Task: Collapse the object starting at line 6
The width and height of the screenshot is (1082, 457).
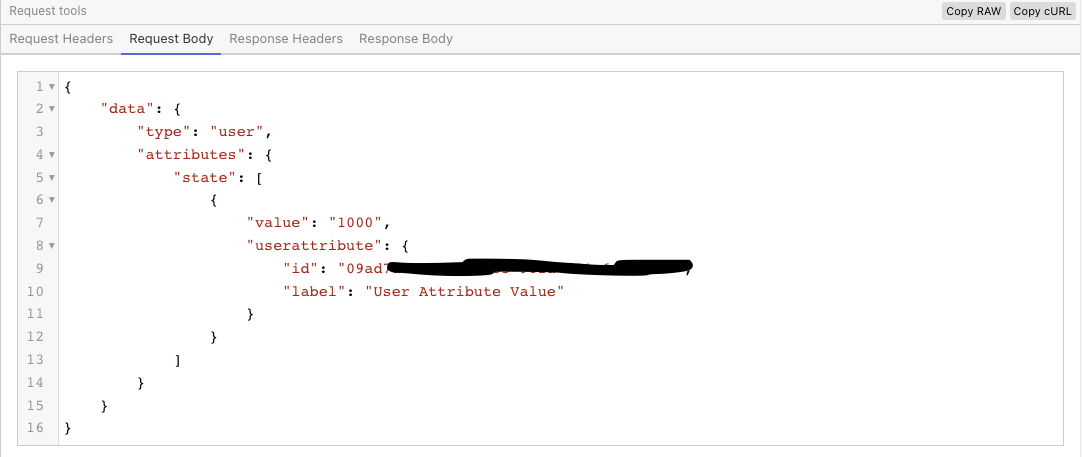Action: point(51,200)
